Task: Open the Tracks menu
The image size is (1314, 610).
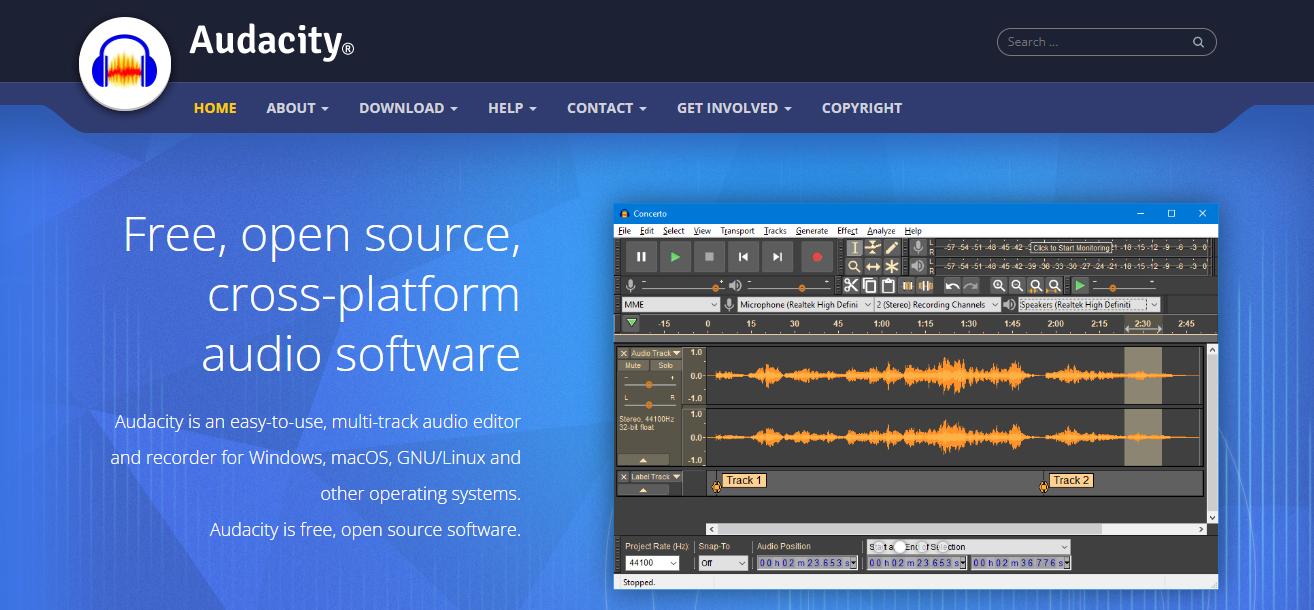Action: point(775,231)
